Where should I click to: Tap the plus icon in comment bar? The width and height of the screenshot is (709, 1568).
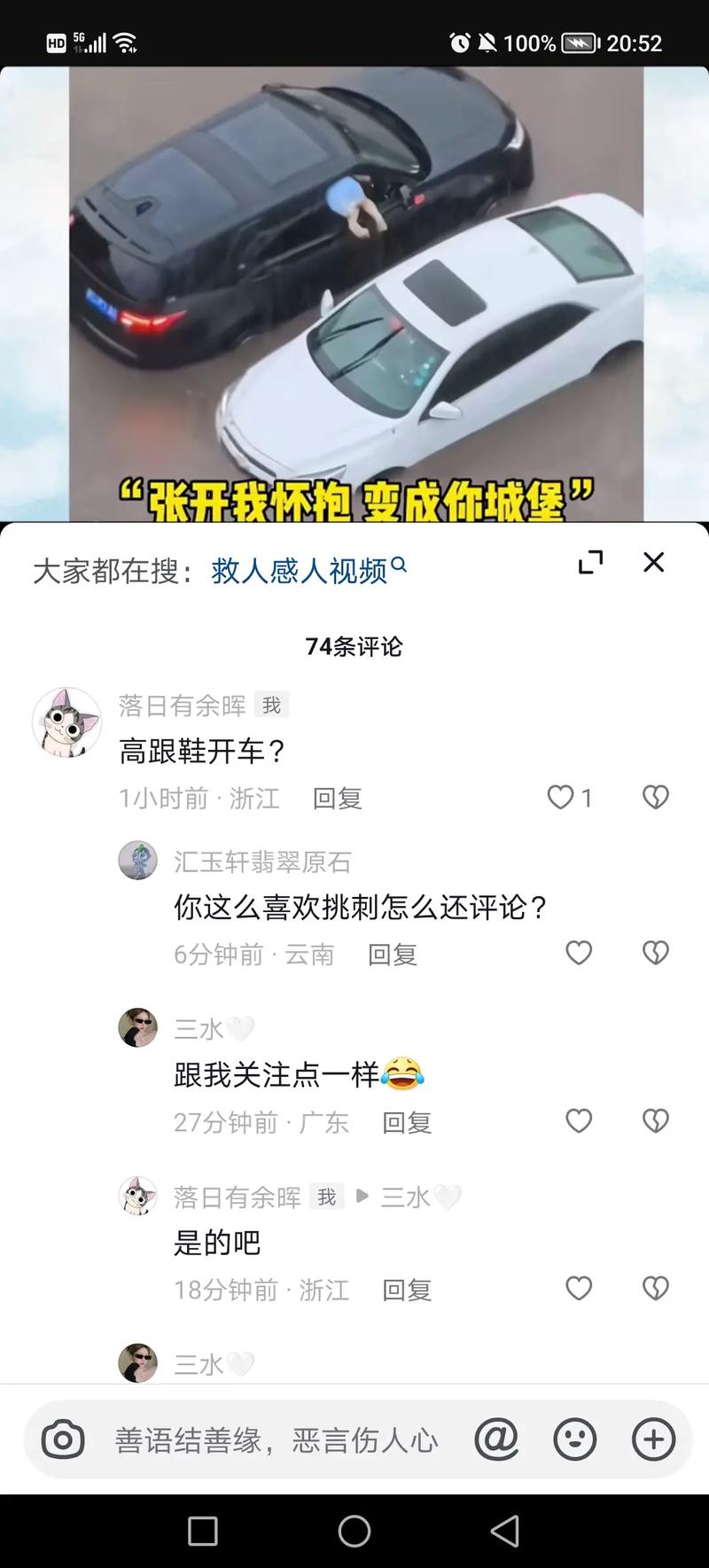coord(653,1439)
